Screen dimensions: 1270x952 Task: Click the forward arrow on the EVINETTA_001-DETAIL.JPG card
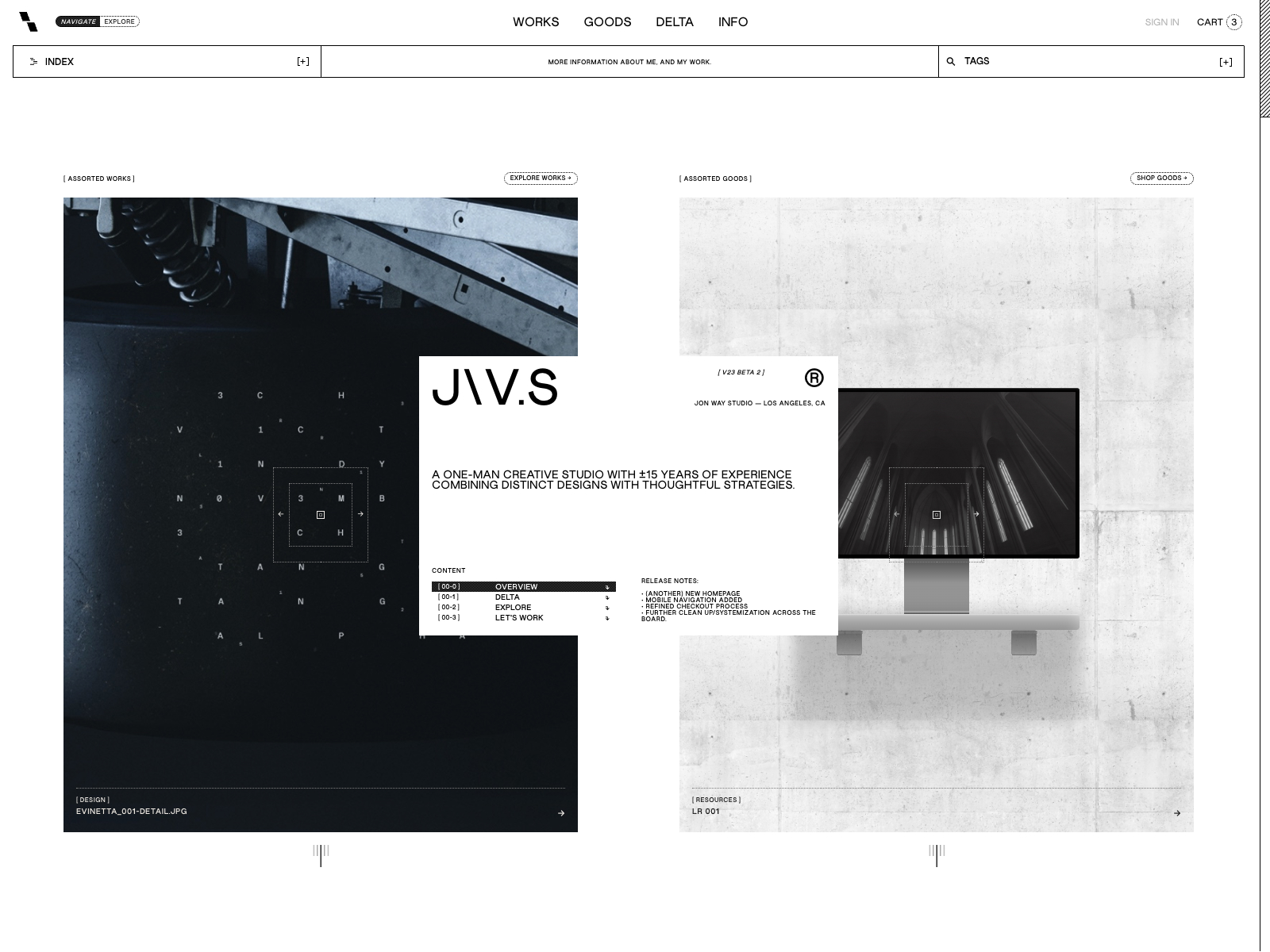(561, 812)
